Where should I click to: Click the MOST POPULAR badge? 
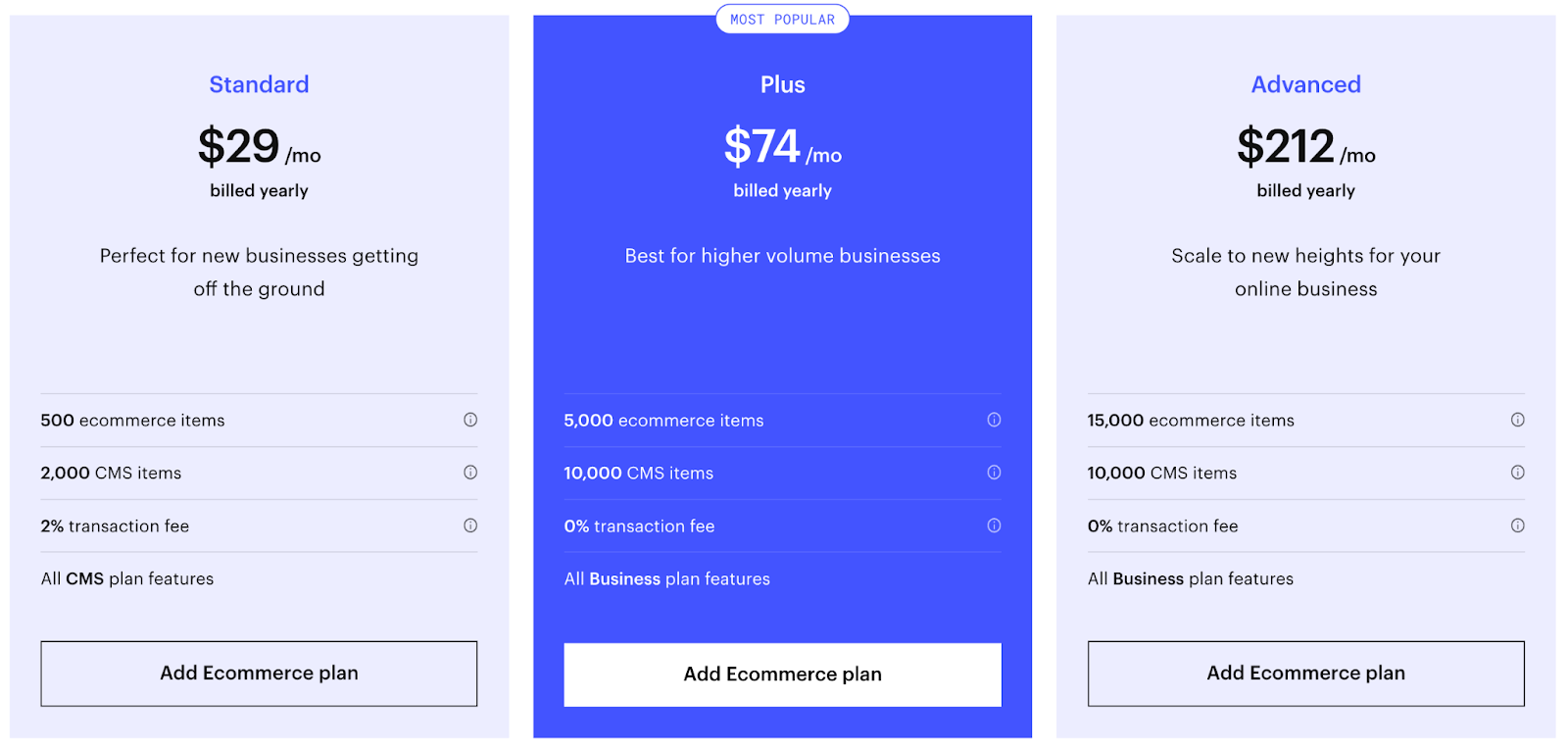782,19
